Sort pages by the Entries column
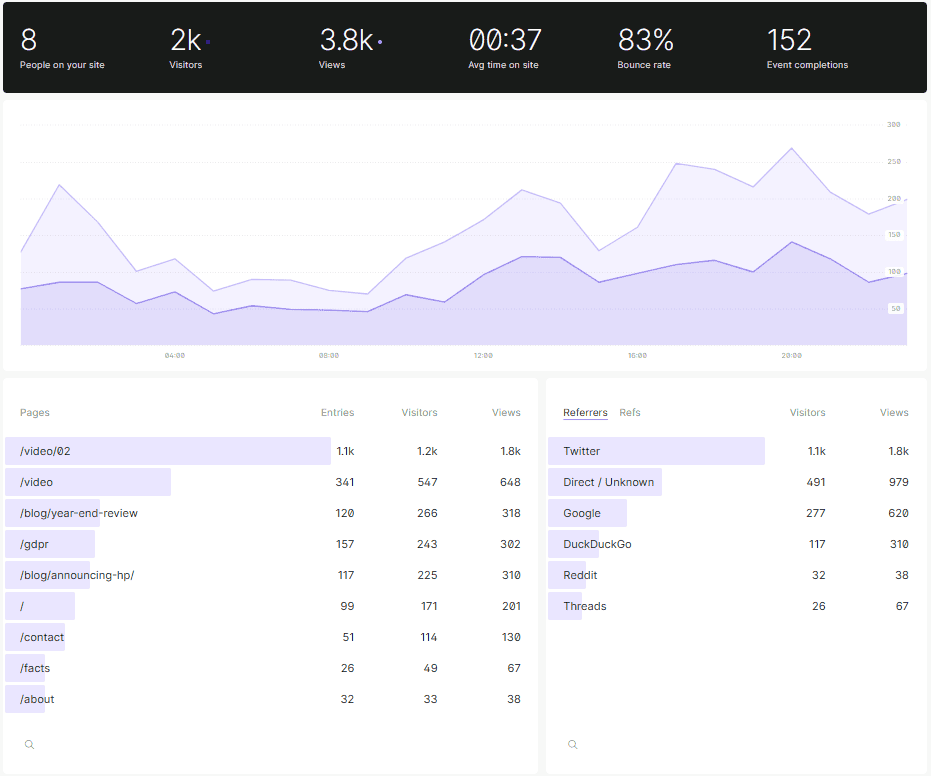This screenshot has width=931, height=776. [337, 412]
